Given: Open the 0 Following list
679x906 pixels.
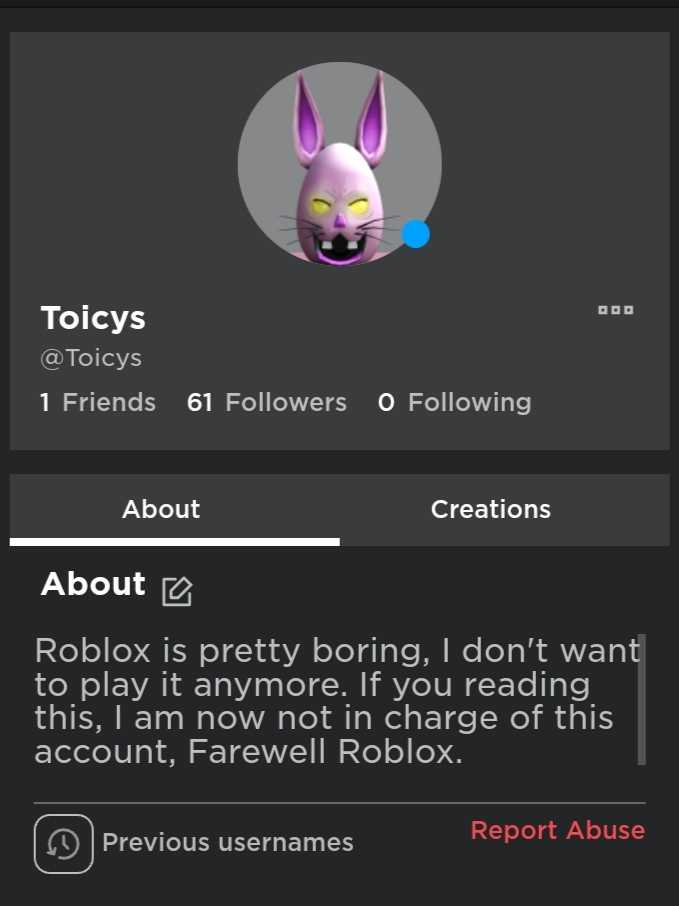Looking at the screenshot, I should click(454, 402).
